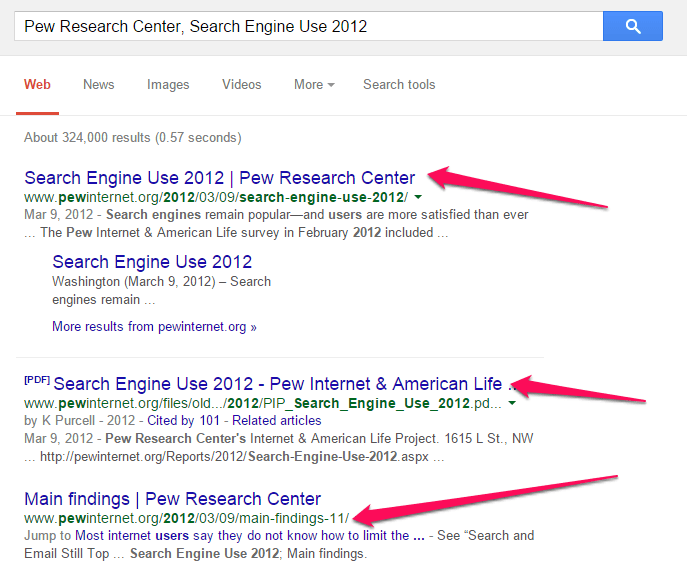Switch to the Images tab
687x584 pixels.
click(x=168, y=85)
